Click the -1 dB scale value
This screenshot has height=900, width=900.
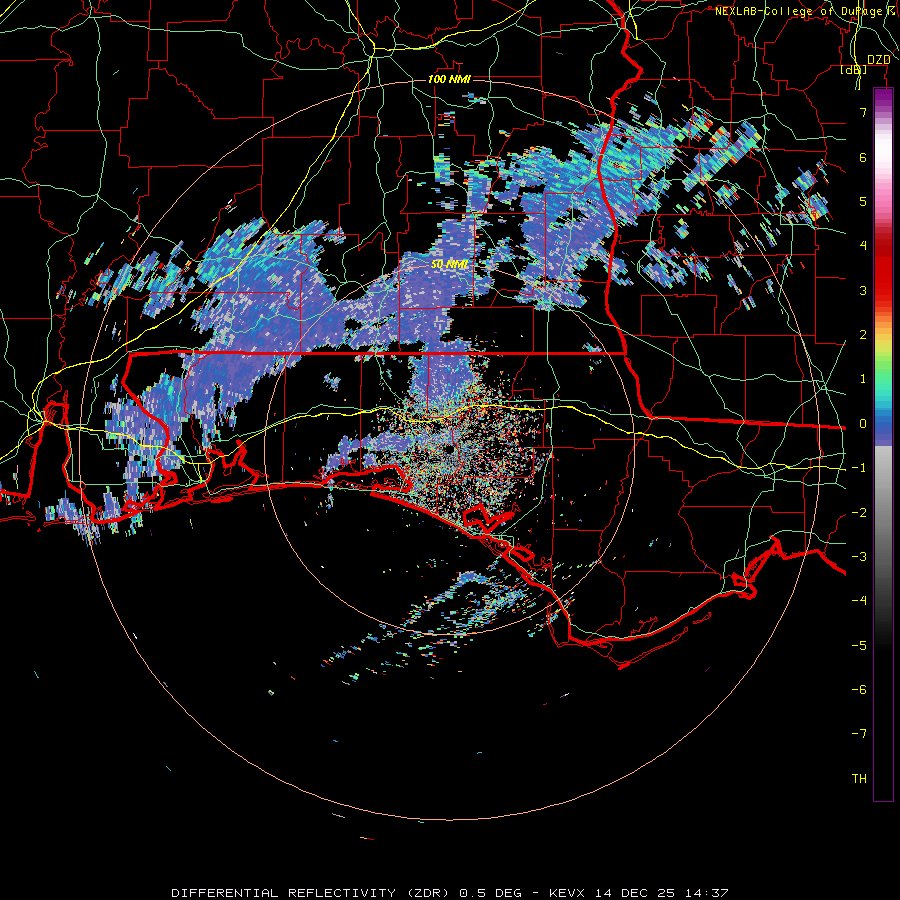[x=859, y=468]
